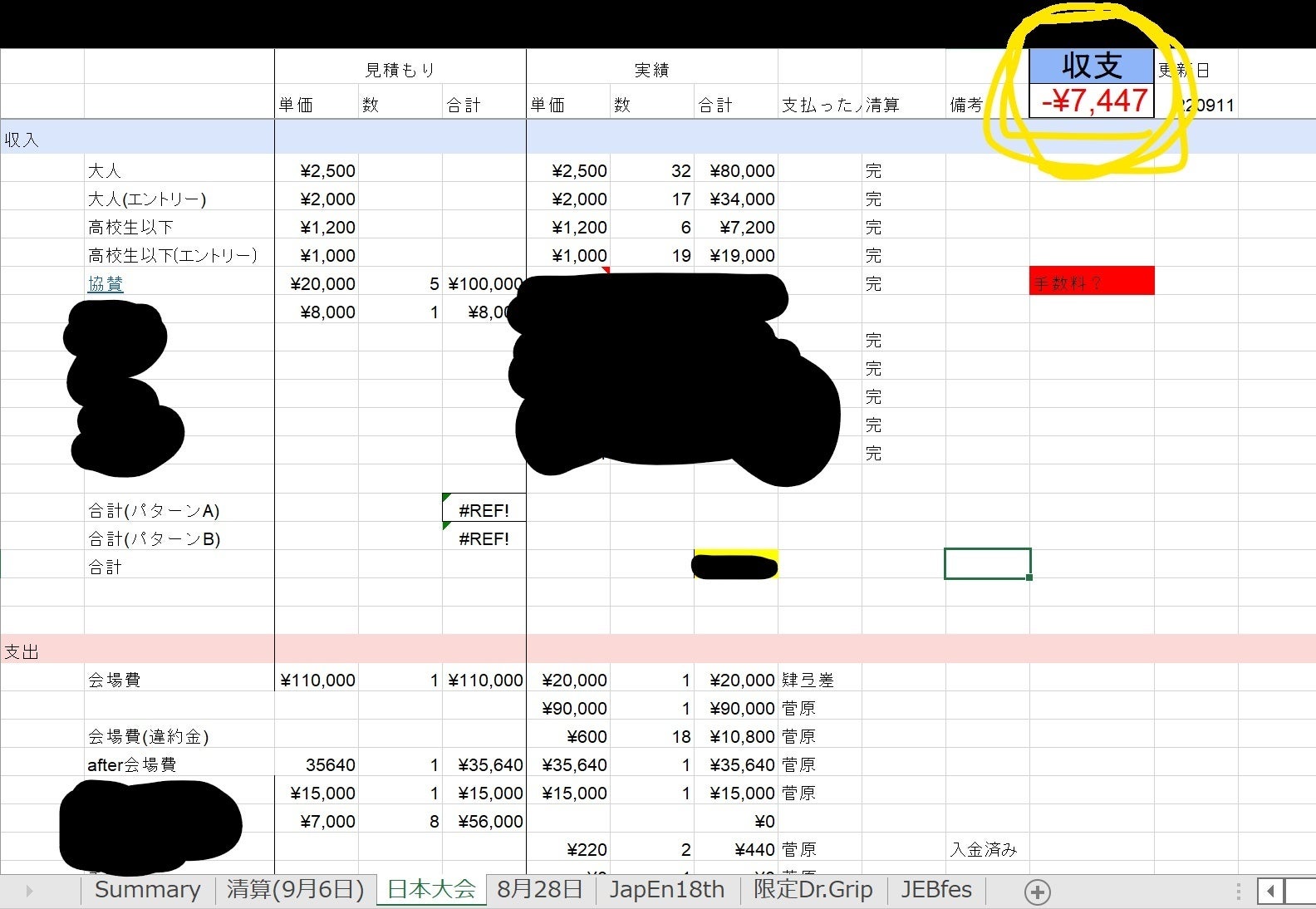Select the -¥7,447 balance cell
The width and height of the screenshot is (1316, 909).
tap(1091, 101)
